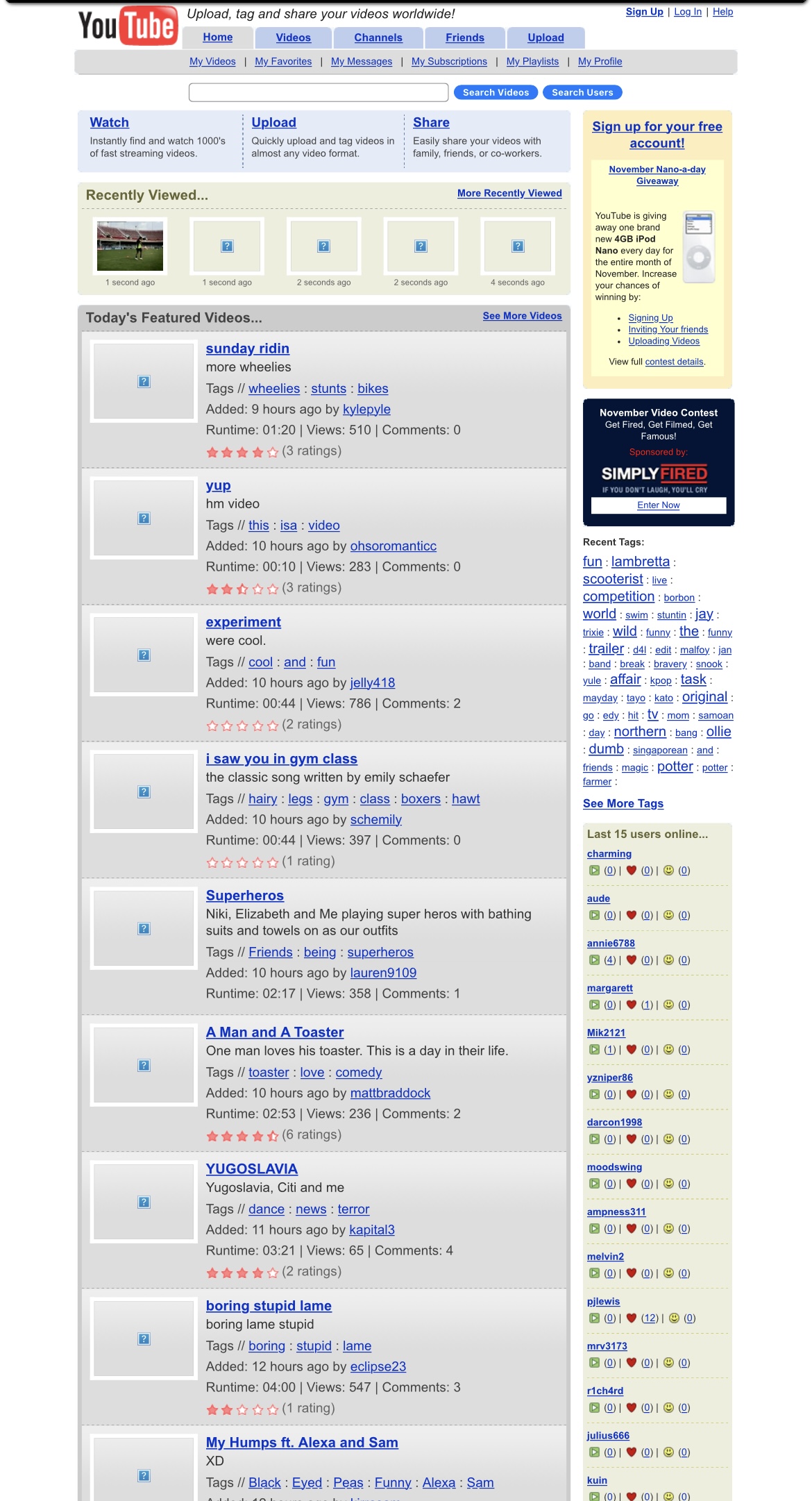Open the boring stupid lame thumbnail
This screenshot has height=1501, width=812.
coord(144,1339)
